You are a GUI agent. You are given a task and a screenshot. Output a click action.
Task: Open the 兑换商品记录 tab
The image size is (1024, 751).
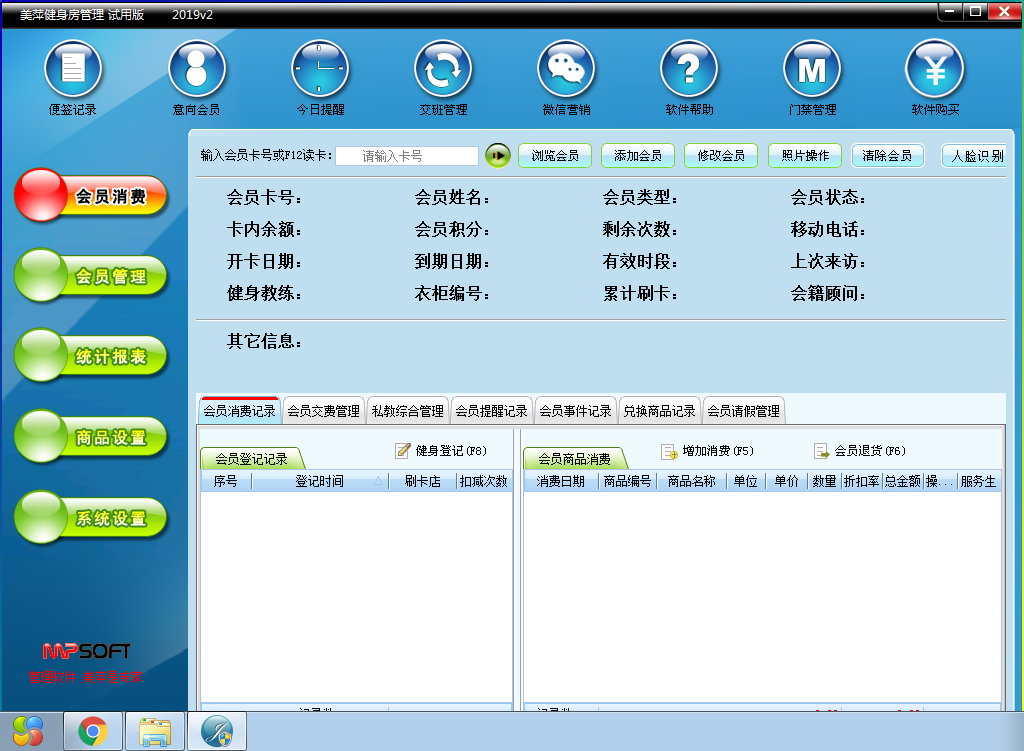[x=659, y=411]
